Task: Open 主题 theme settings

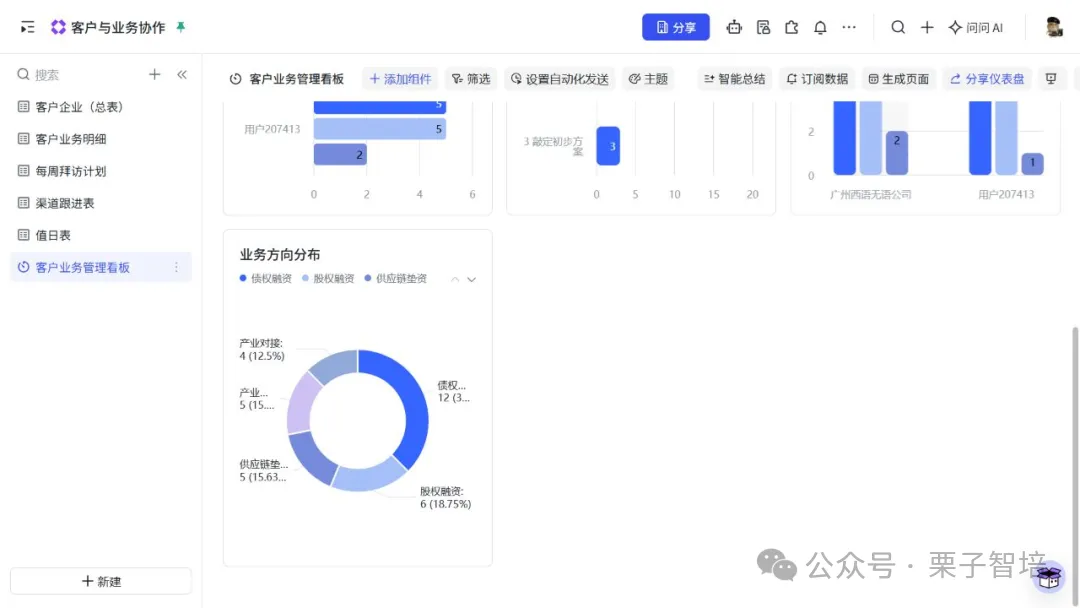Action: [x=648, y=79]
